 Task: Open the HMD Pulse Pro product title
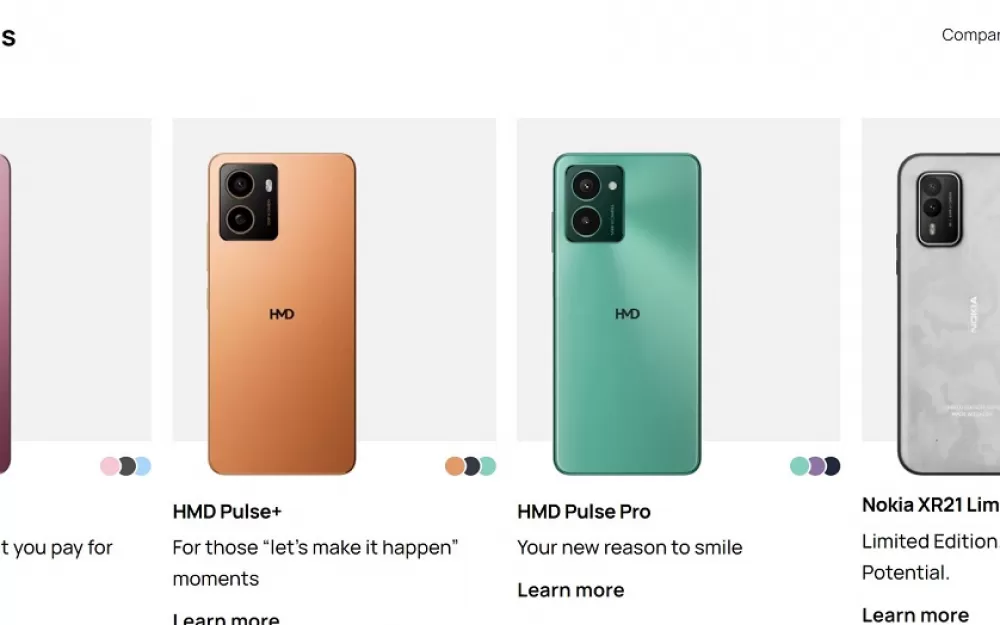pyautogui.click(x=584, y=511)
